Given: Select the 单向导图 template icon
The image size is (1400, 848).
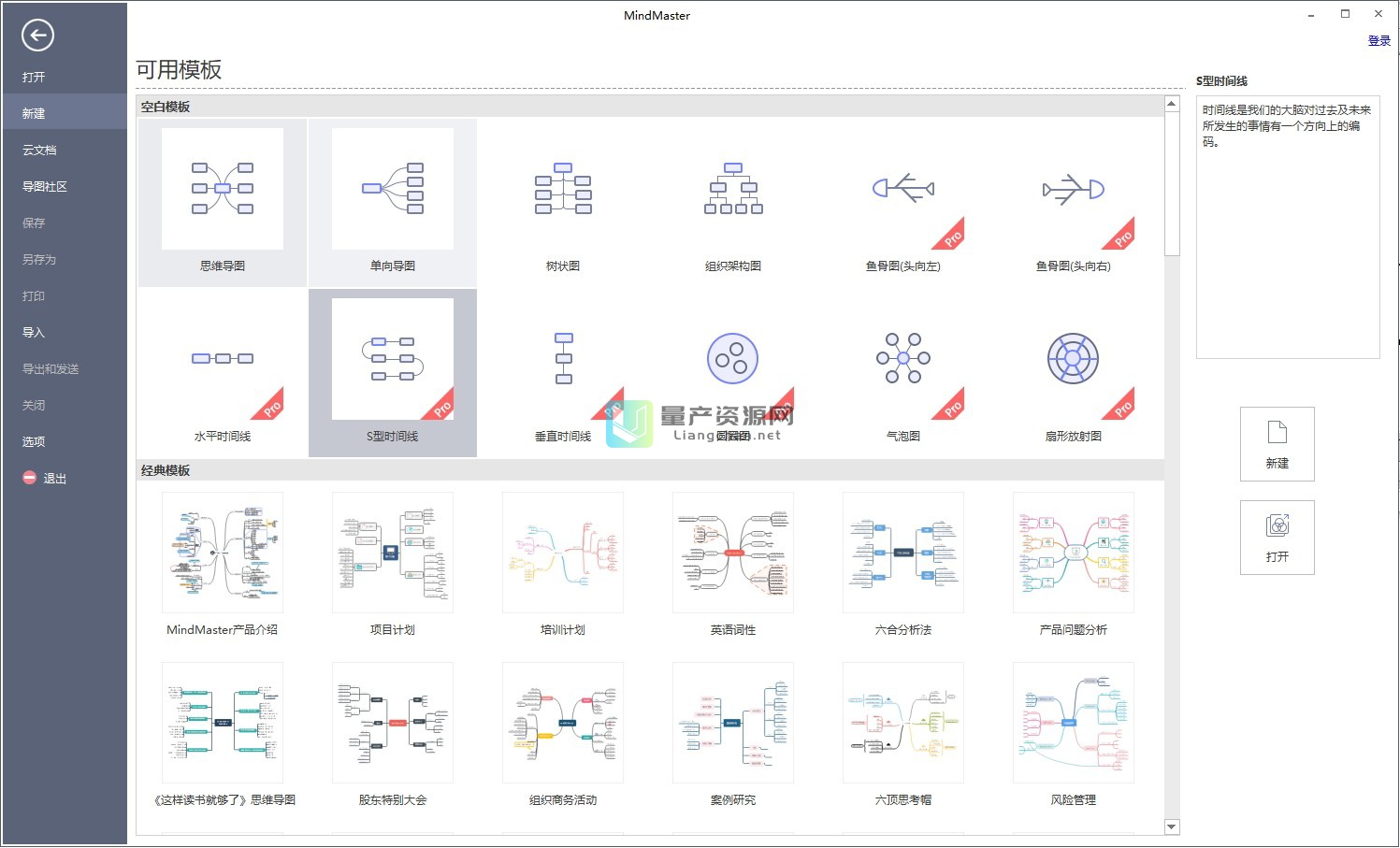Looking at the screenshot, I should (x=393, y=189).
